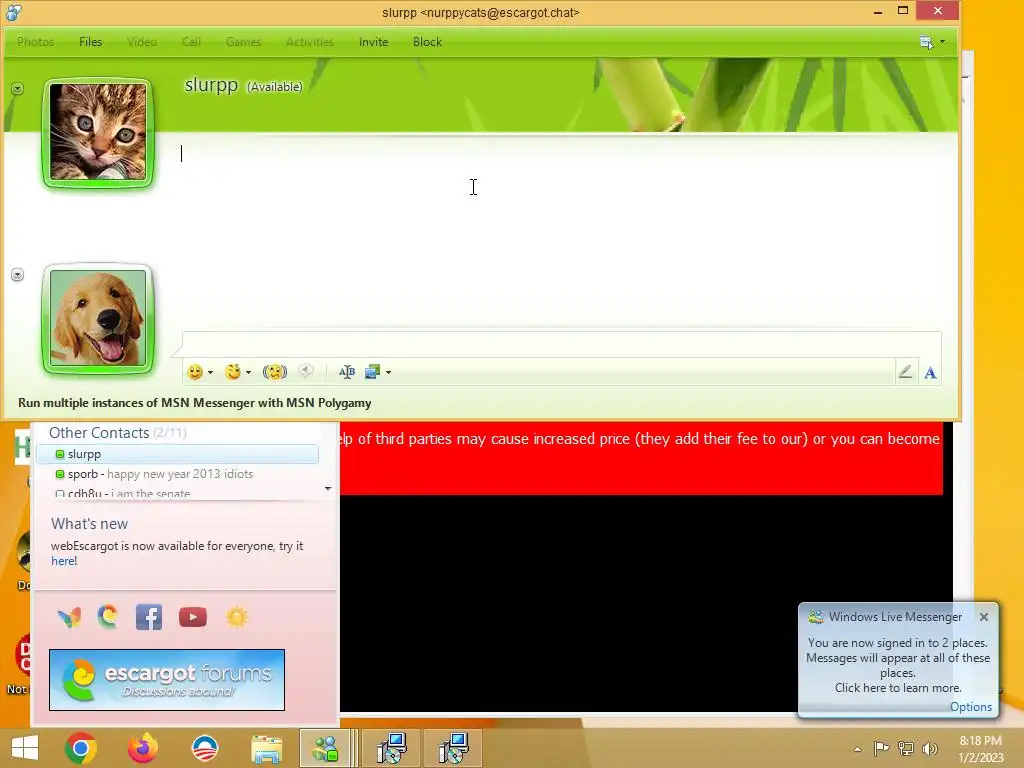Expand emoticon list dropdown arrow
Image resolution: width=1024 pixels, height=768 pixels.
[210, 373]
